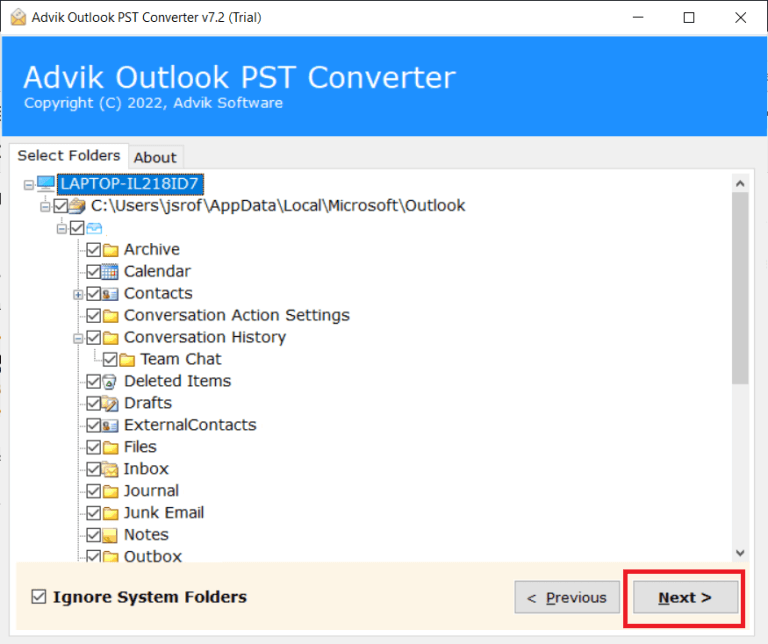Screen dimensions: 768x644
Task: Click the Deleted Items recycle bin icon
Action: coord(111,382)
